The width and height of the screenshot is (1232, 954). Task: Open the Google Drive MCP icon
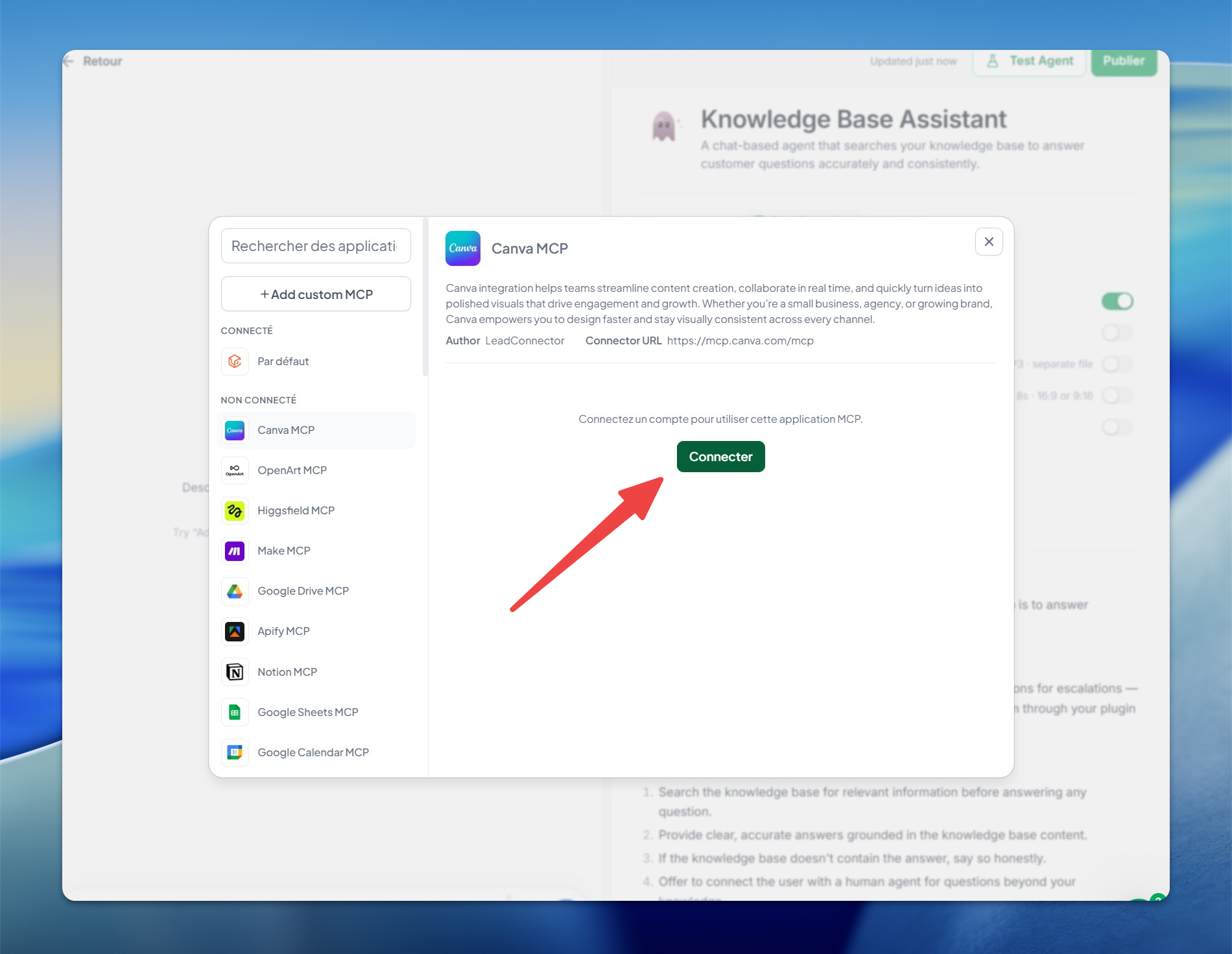pos(235,591)
